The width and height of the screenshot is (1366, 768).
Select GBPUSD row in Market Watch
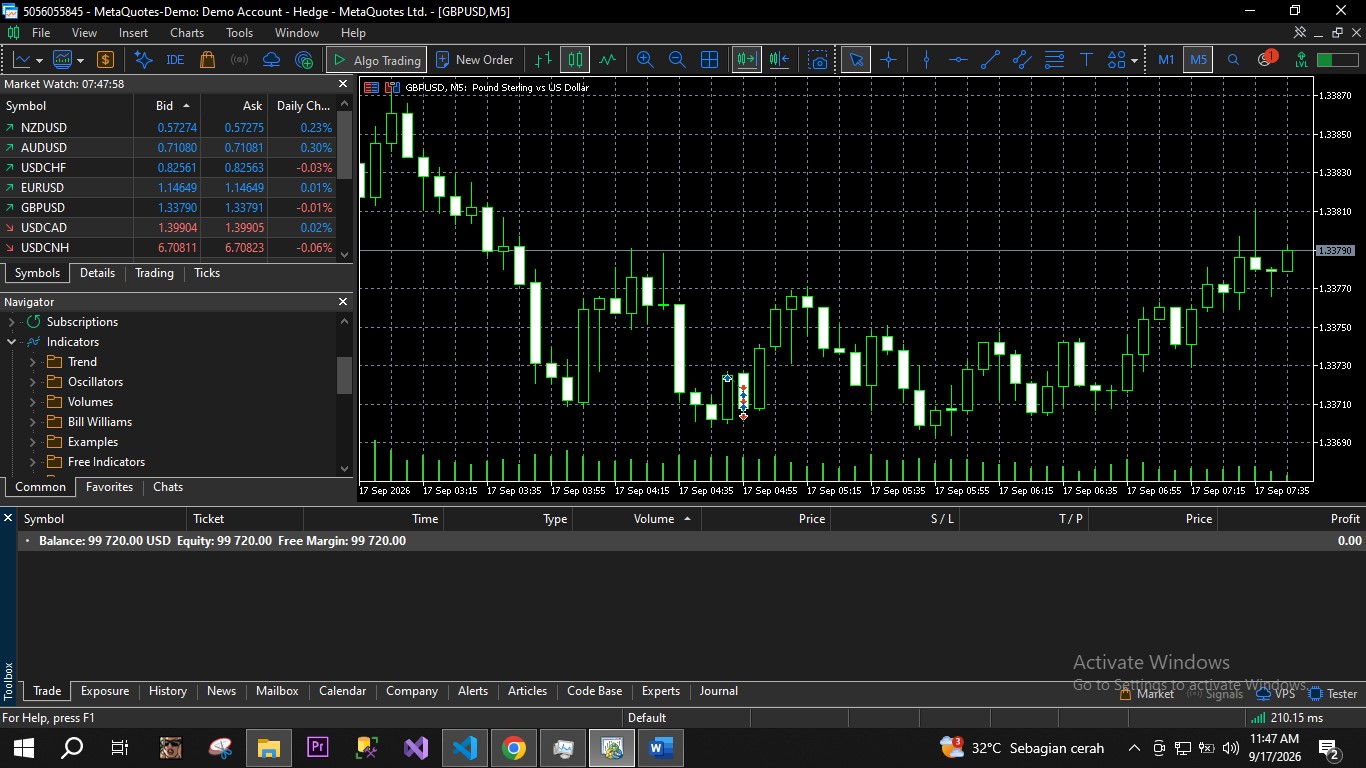point(168,208)
